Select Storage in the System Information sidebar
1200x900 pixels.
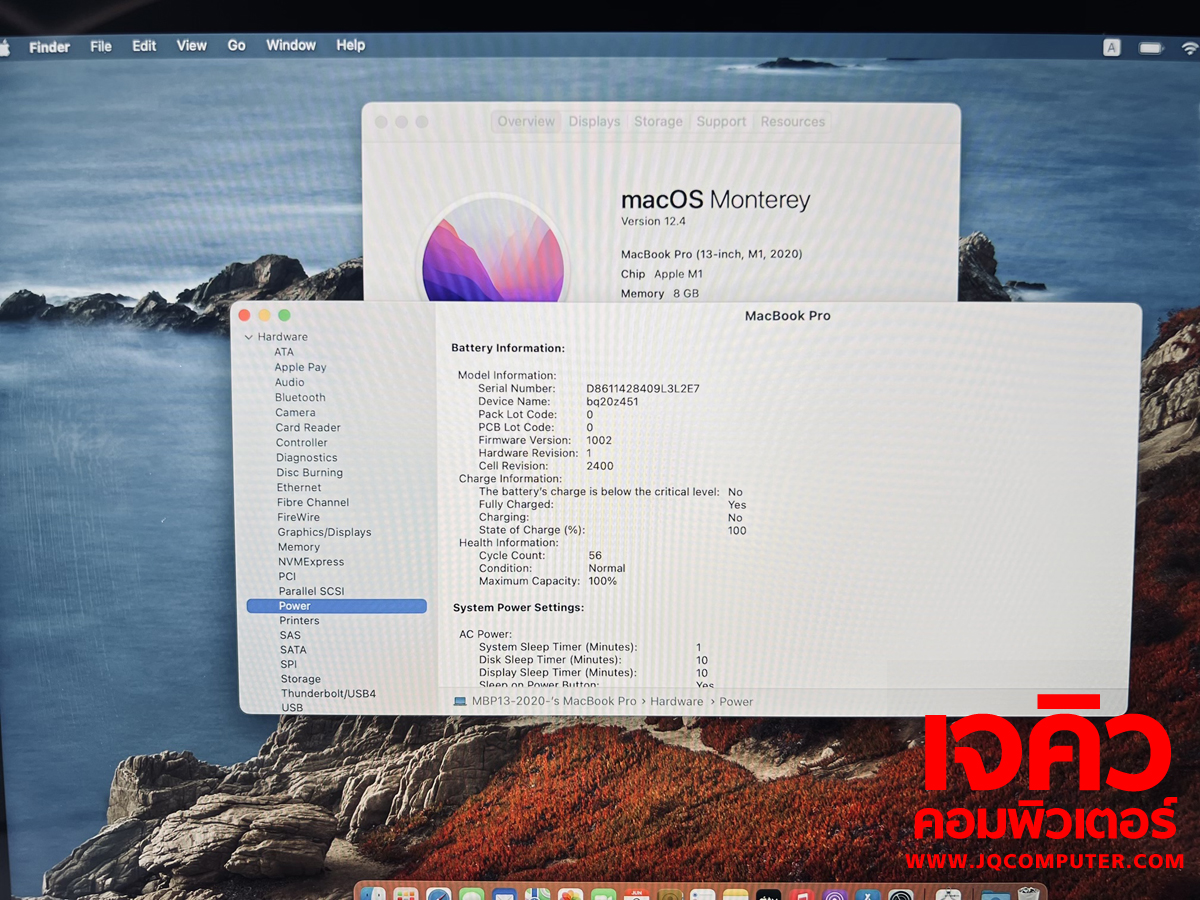click(x=301, y=679)
